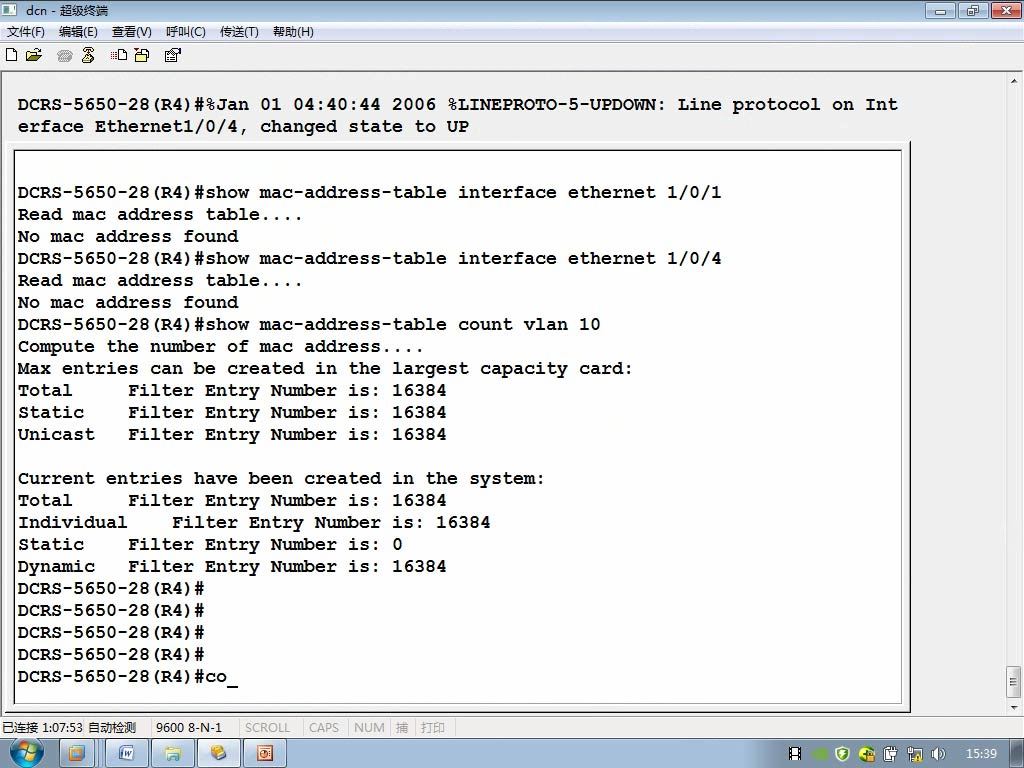
Task: Open the orange app taskbar button beside Start
Action: point(77,754)
